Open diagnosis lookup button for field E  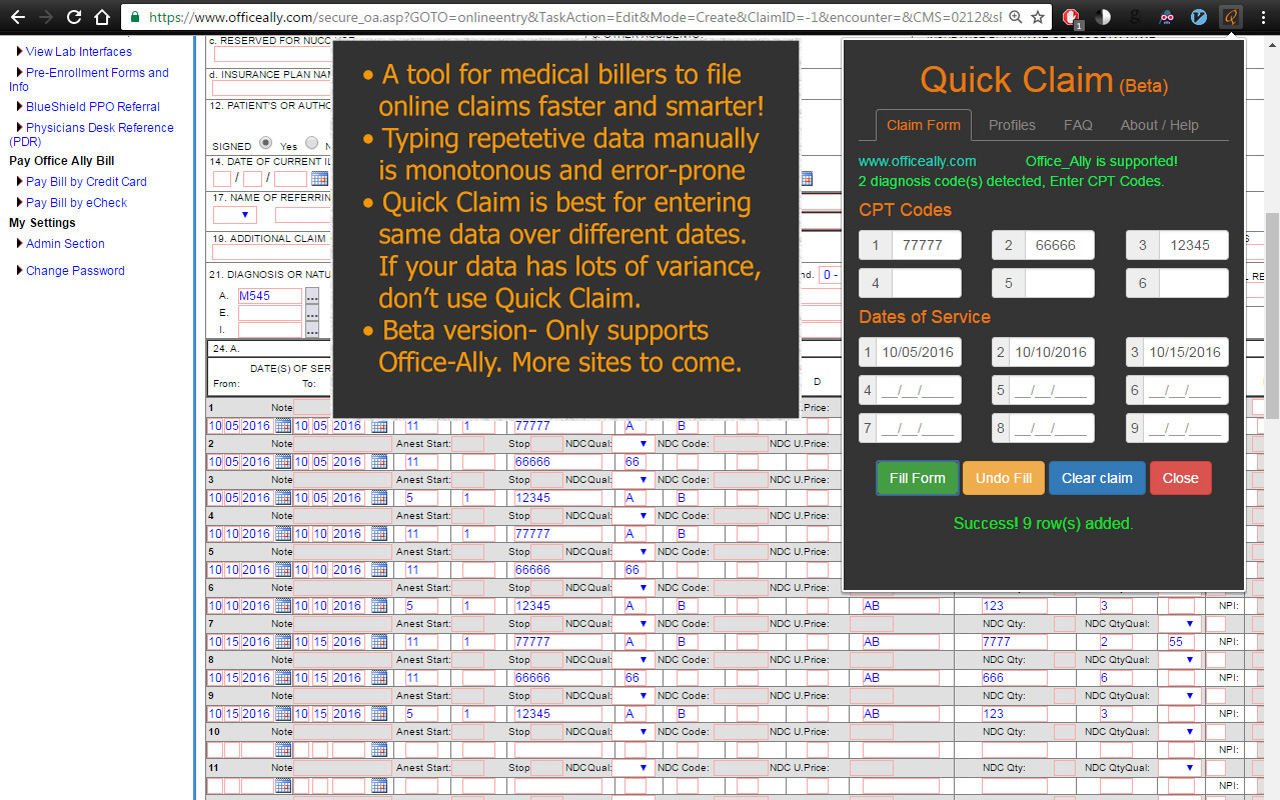click(312, 313)
